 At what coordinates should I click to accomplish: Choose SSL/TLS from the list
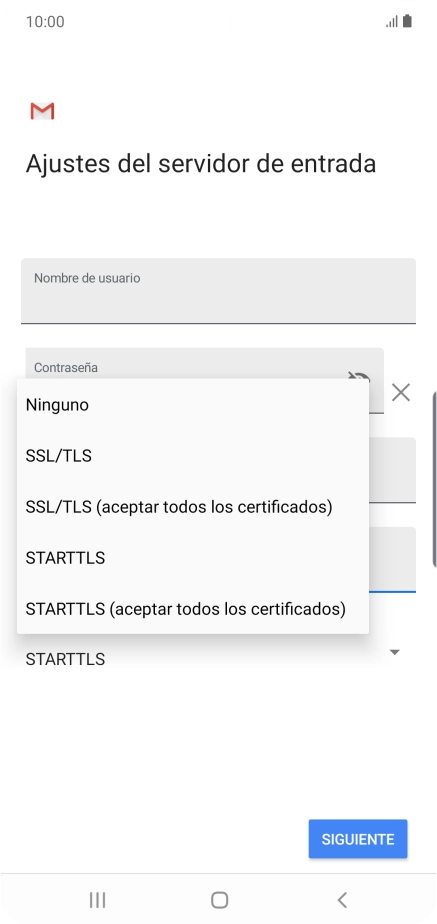click(193, 456)
